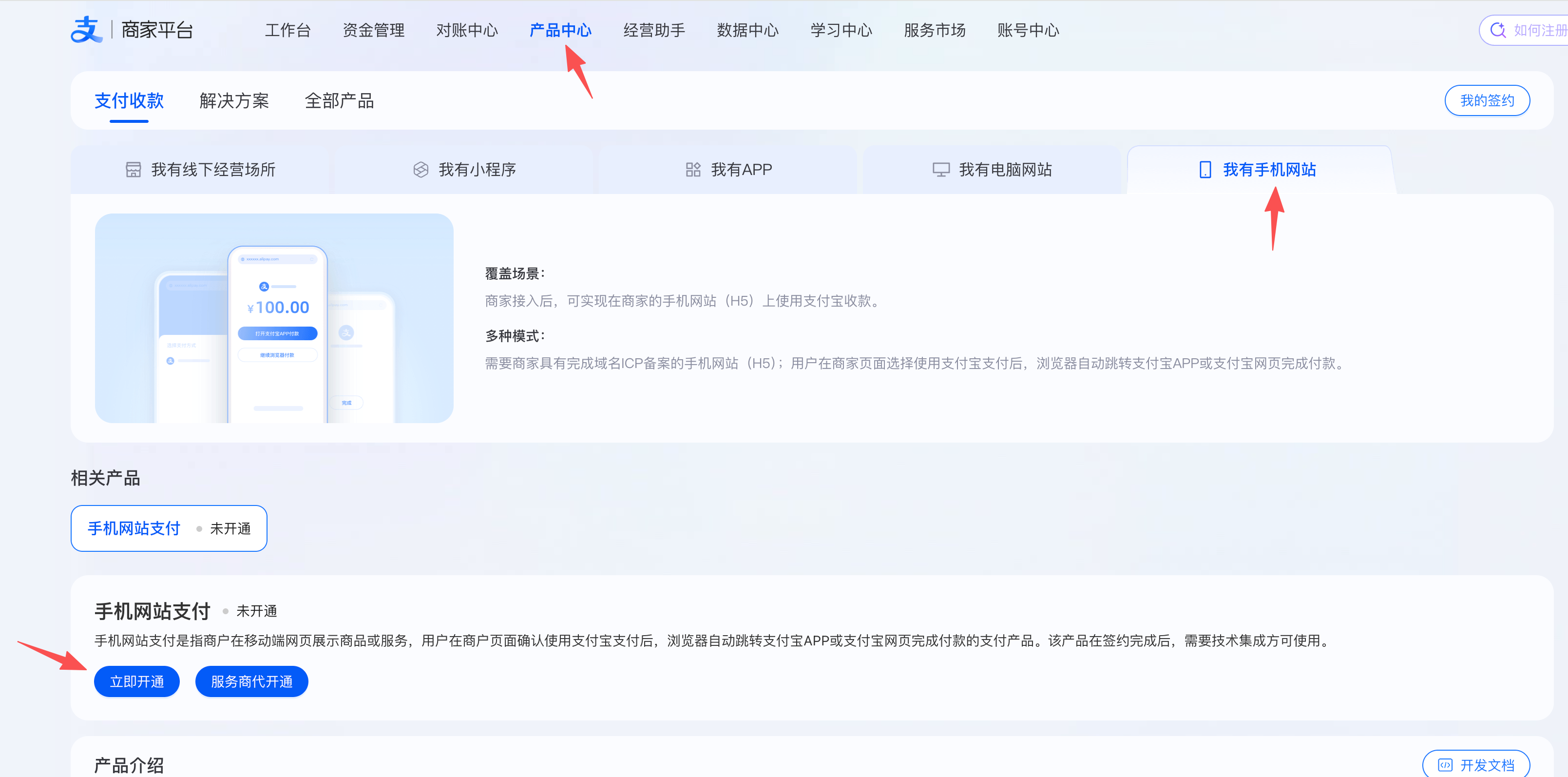The image size is (1568, 777).
Task: Open the 账号中心 menu
Action: click(1028, 30)
